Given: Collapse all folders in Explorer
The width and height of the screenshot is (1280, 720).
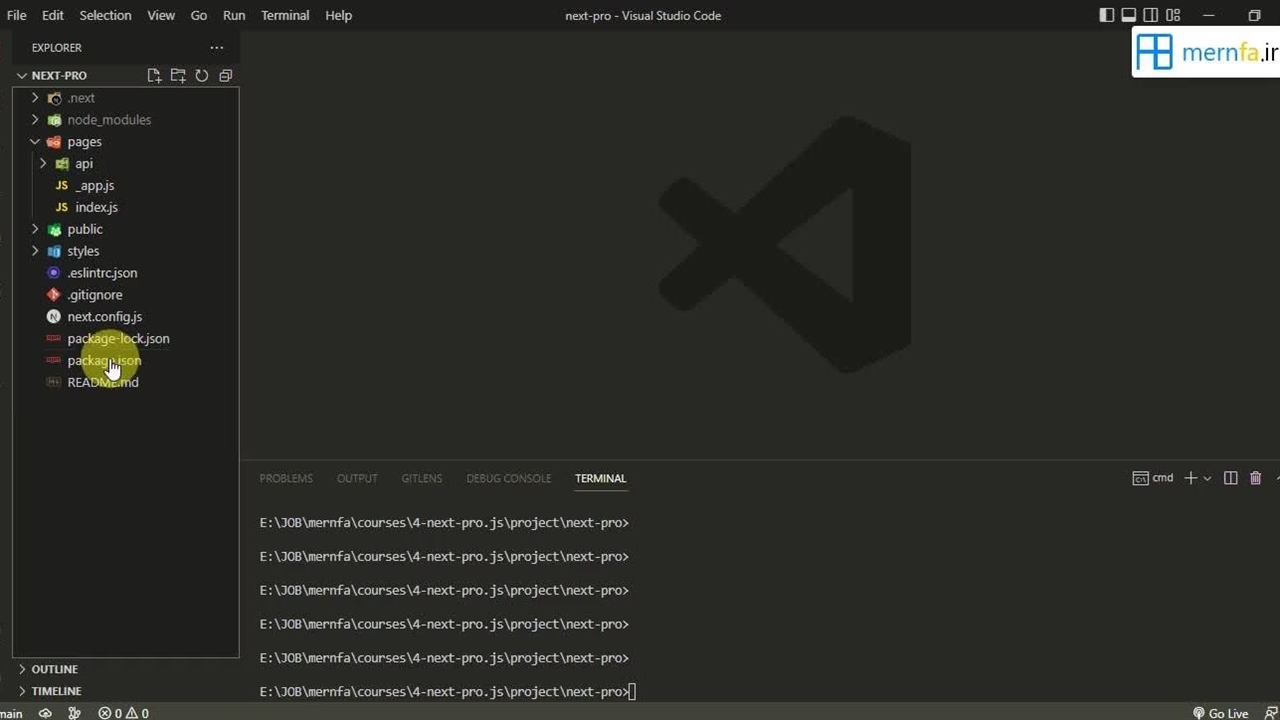Looking at the screenshot, I should coord(226,75).
